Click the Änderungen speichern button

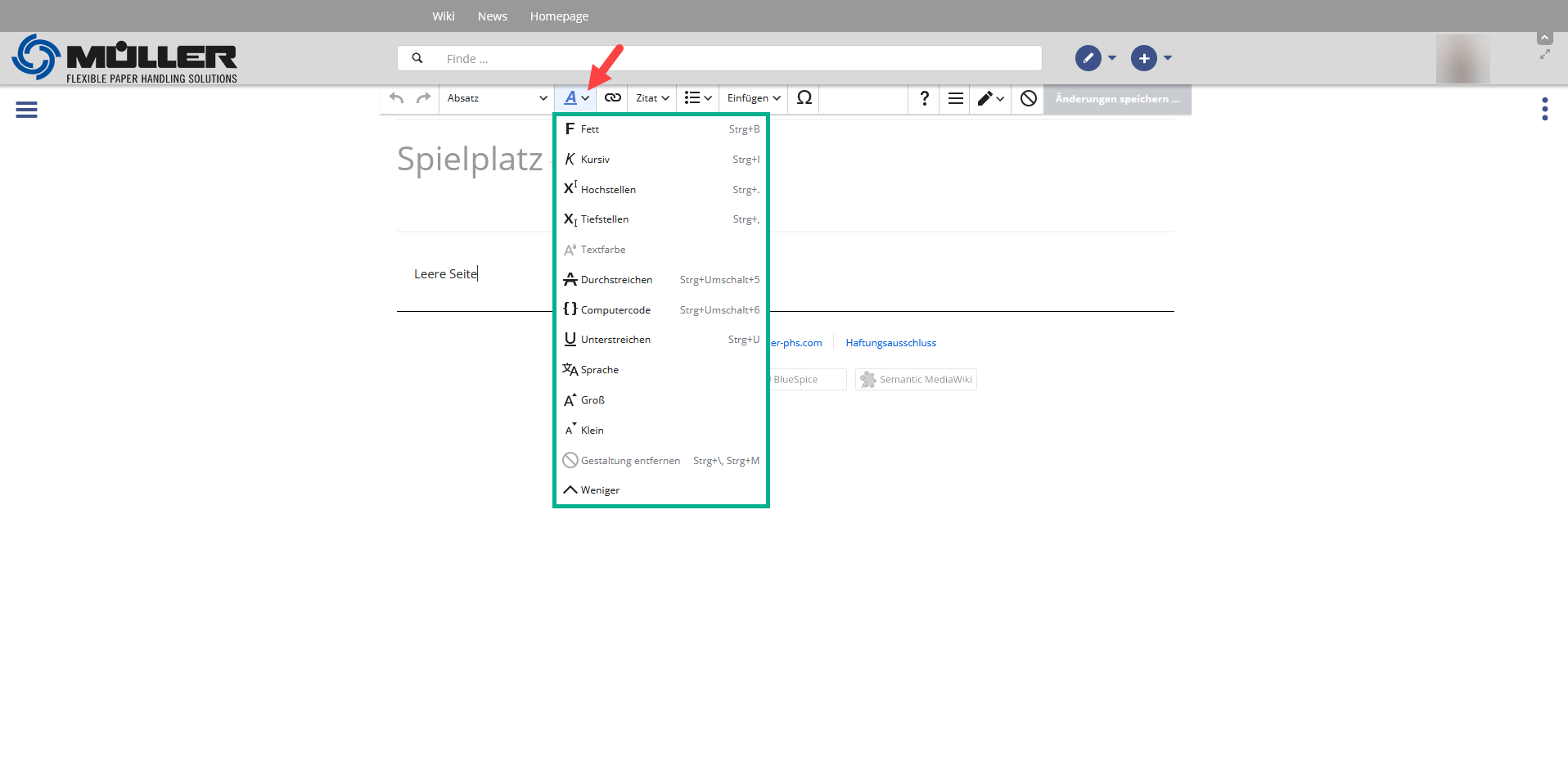tap(1116, 99)
